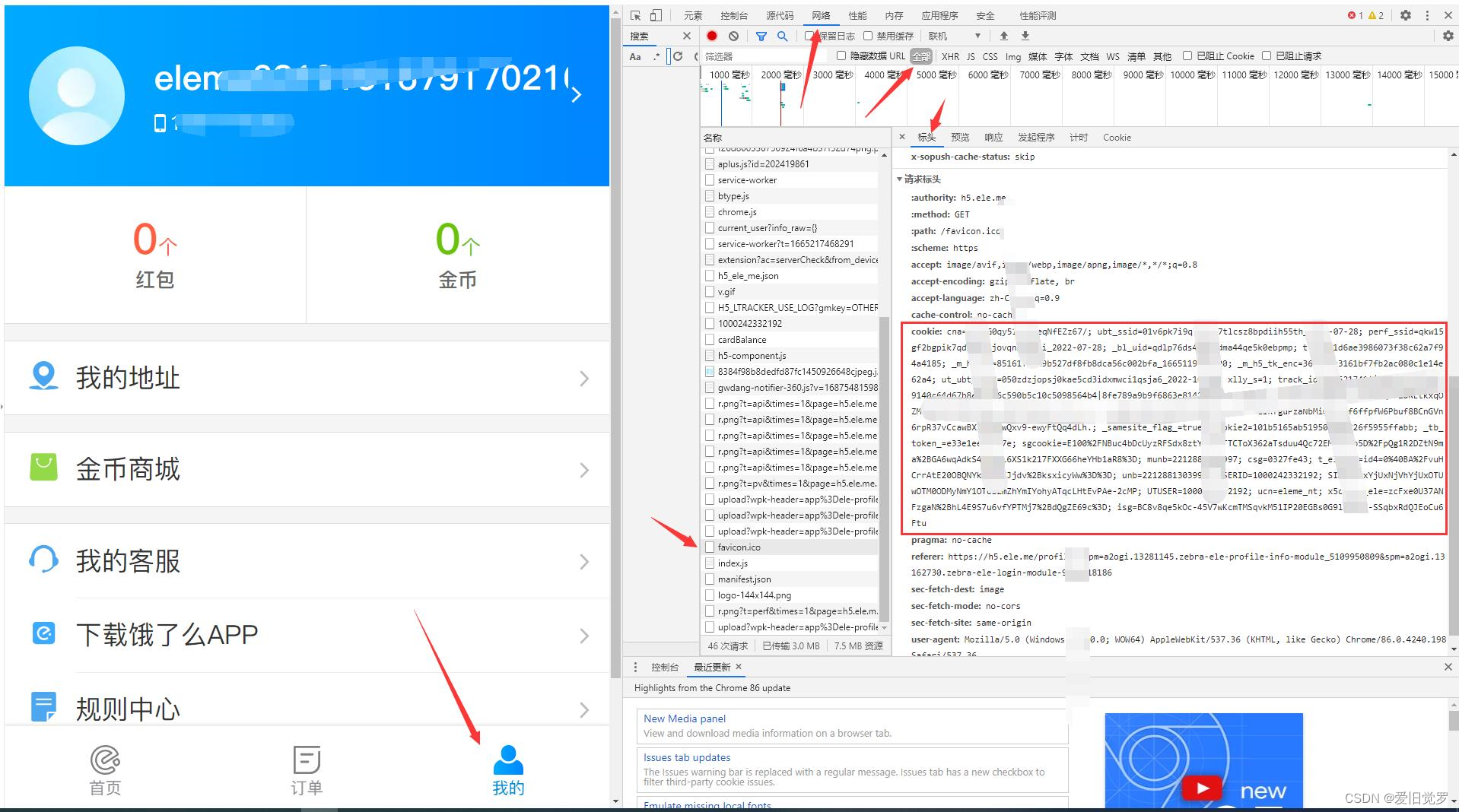Click the warnings count indicator
This screenshot has width=1459, height=812.
(1376, 15)
